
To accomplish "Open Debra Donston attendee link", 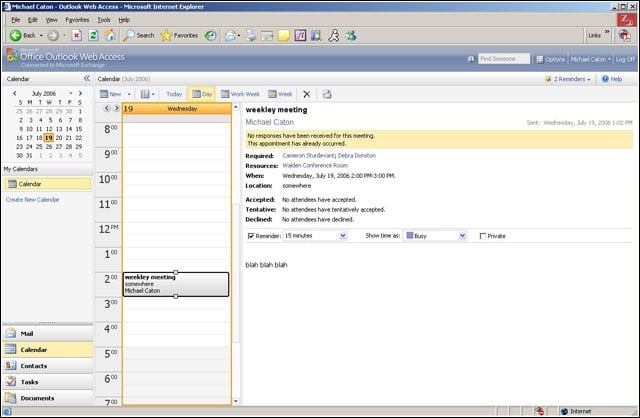I will [357, 156].
